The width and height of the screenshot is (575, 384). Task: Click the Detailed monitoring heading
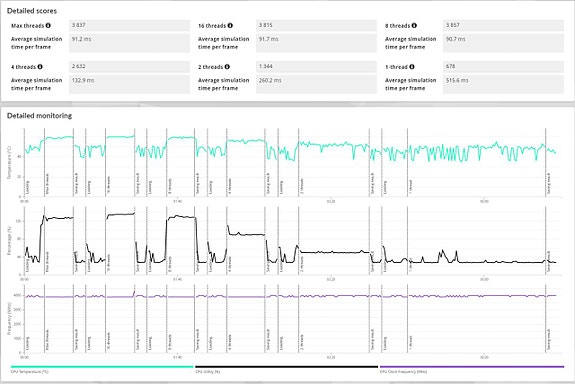39,116
